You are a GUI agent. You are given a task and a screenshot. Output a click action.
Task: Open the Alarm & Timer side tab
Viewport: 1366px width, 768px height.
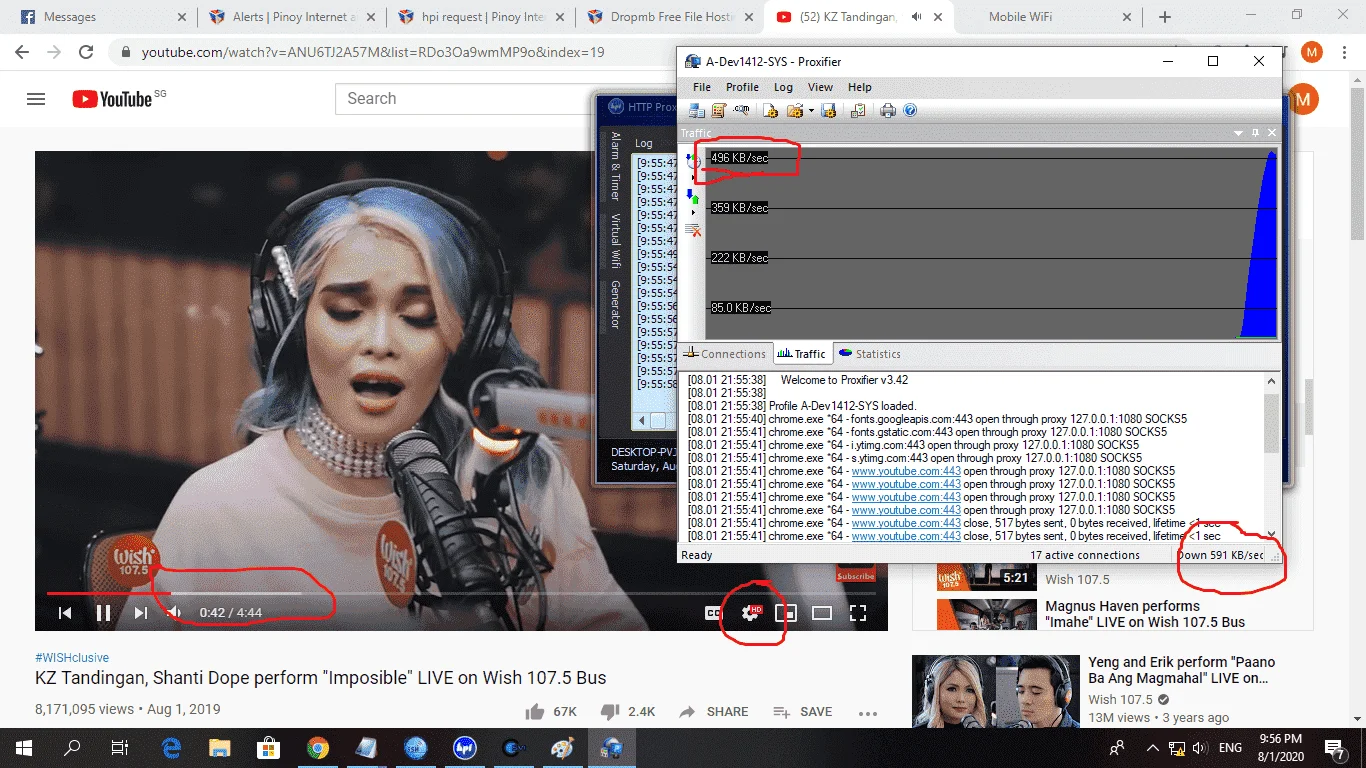click(x=615, y=166)
